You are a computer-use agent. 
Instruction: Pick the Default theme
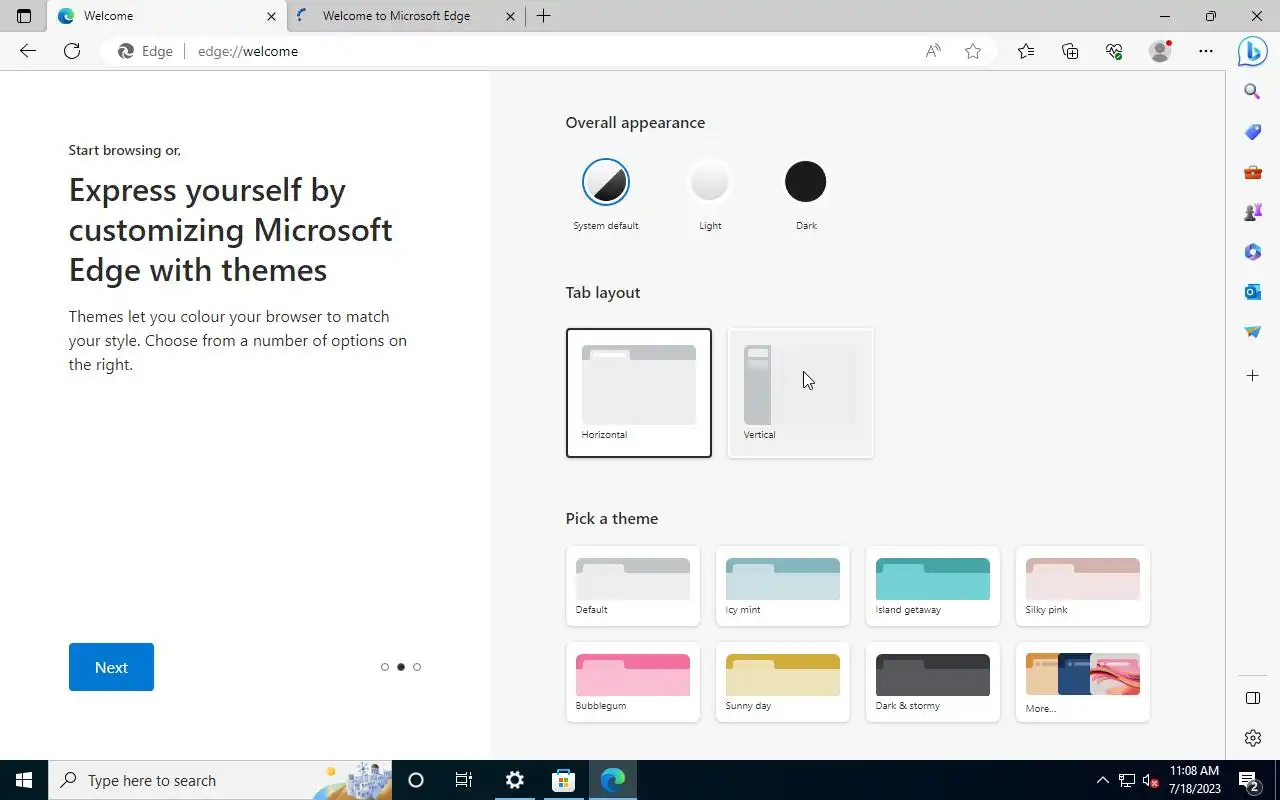tap(633, 586)
